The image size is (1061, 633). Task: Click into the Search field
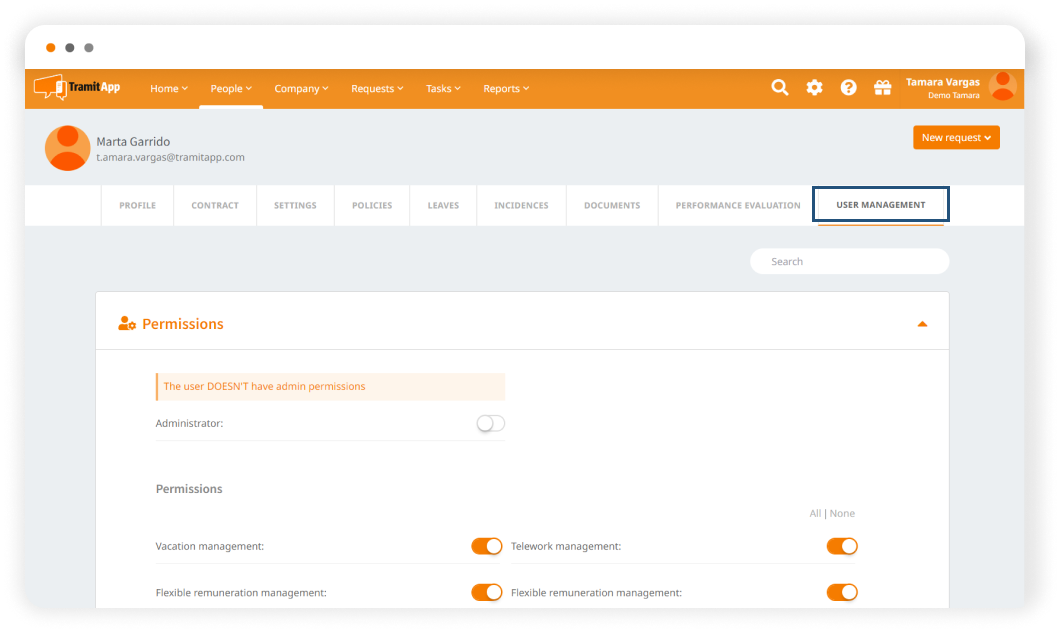(x=849, y=262)
